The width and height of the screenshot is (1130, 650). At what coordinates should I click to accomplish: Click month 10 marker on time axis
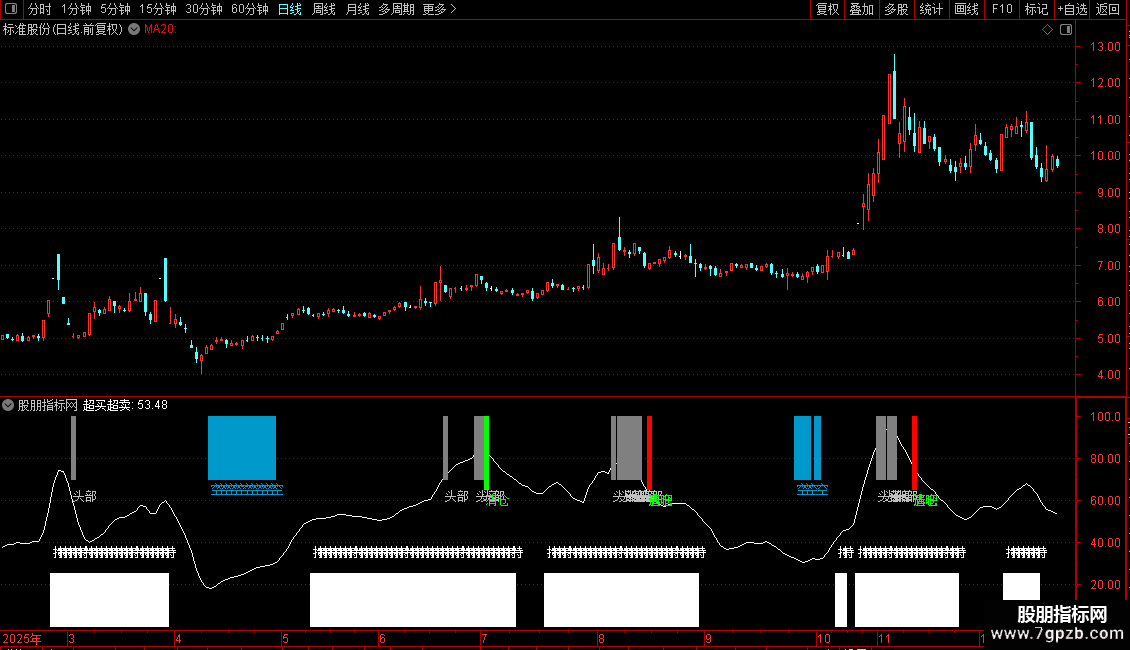[824, 638]
